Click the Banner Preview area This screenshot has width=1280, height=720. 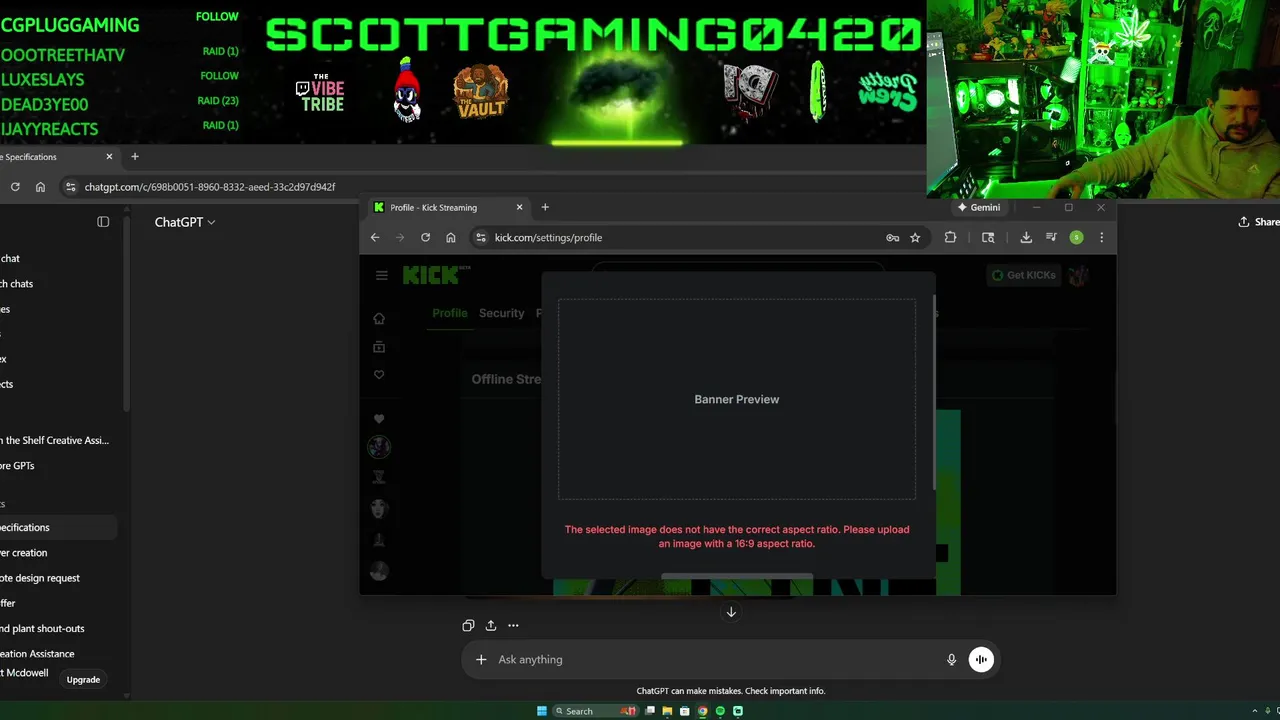(737, 399)
